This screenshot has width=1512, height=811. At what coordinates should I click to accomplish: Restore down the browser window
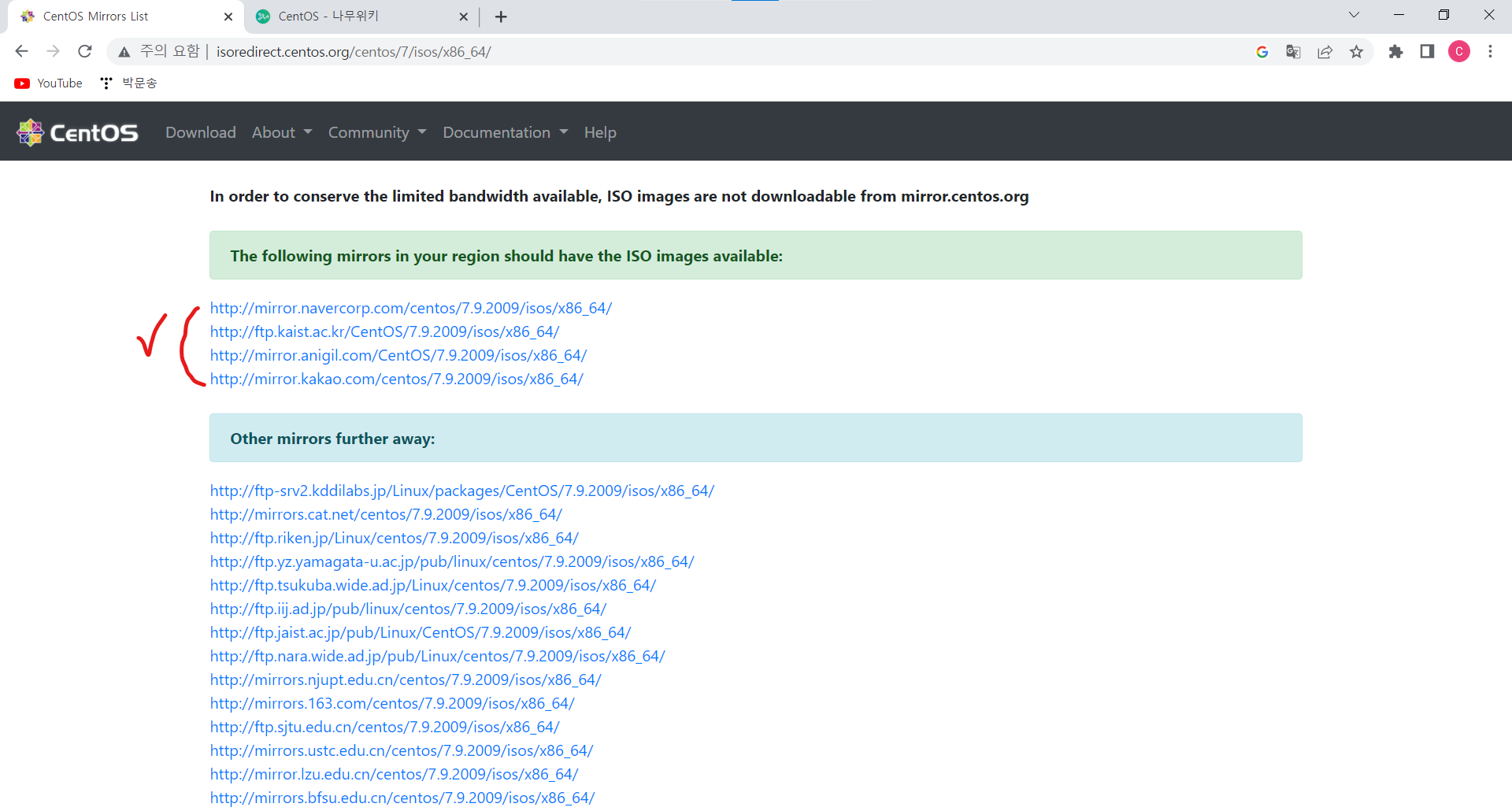click(x=1443, y=15)
